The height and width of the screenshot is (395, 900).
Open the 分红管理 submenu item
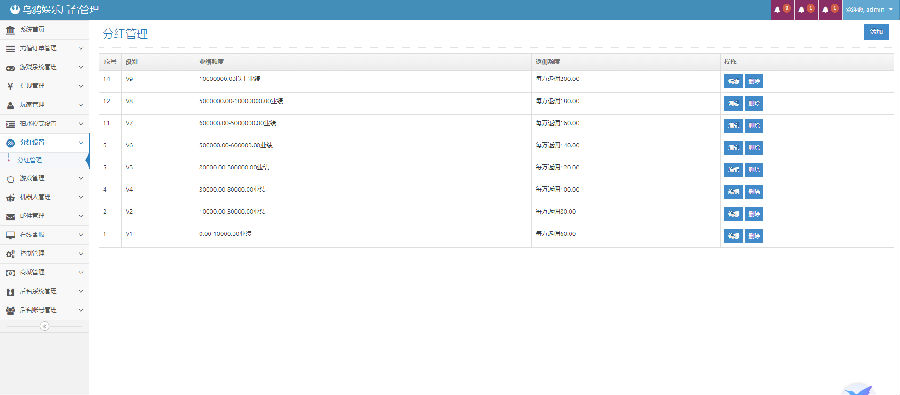click(29, 160)
